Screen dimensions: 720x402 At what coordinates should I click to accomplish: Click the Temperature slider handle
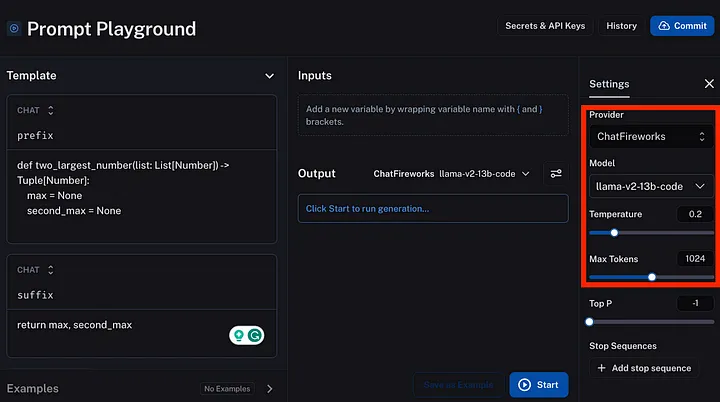[614, 233]
